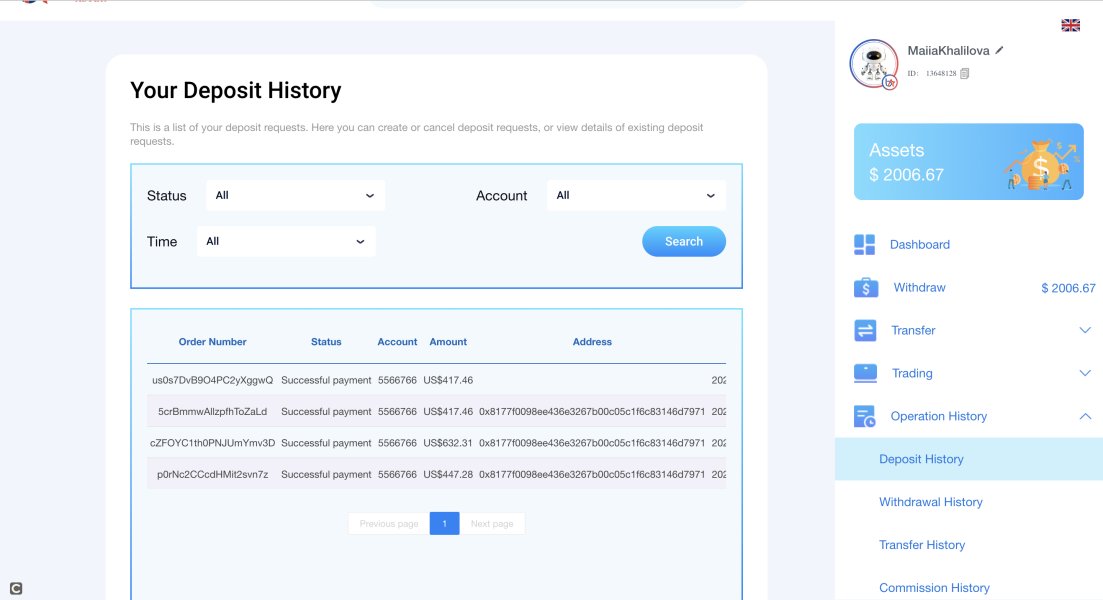Select the Transfer menu item

pyautogui.click(x=913, y=330)
